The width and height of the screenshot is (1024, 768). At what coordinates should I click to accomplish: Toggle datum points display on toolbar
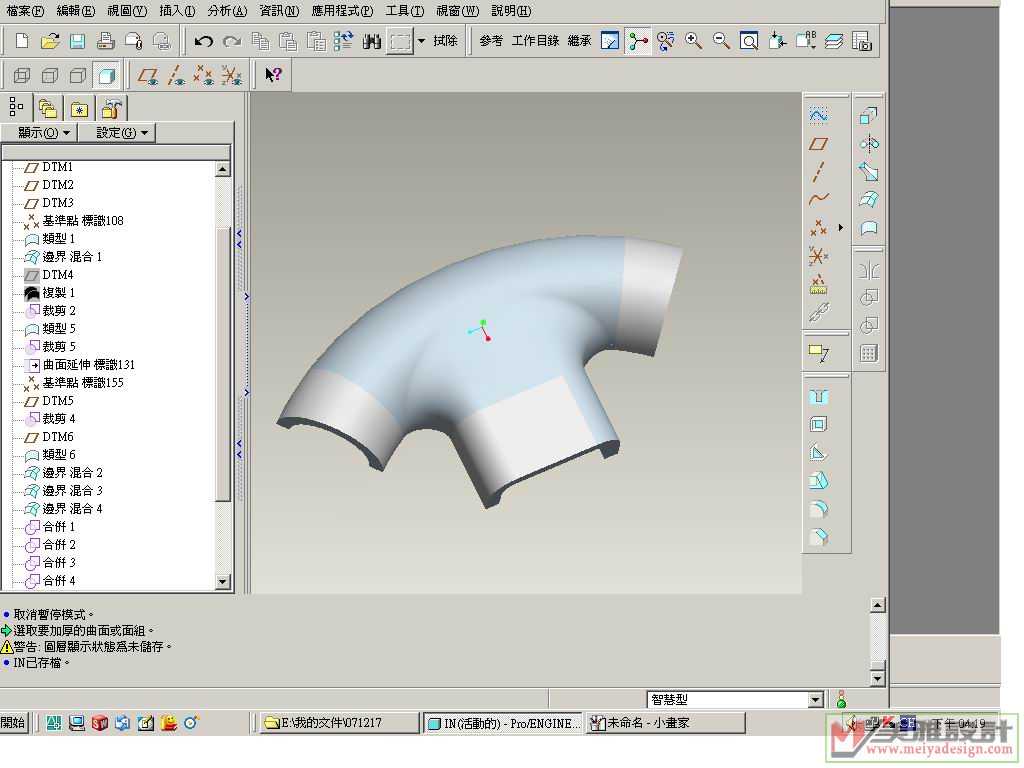click(204, 75)
